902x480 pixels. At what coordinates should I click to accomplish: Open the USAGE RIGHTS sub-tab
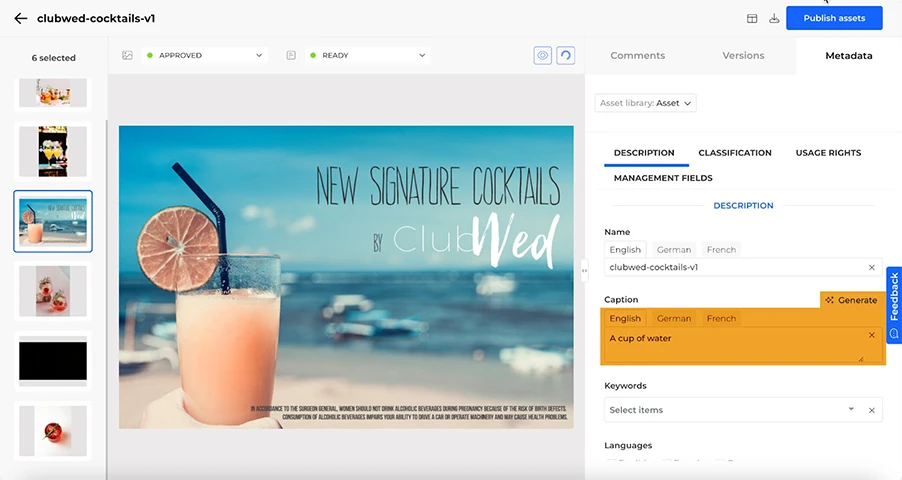828,153
